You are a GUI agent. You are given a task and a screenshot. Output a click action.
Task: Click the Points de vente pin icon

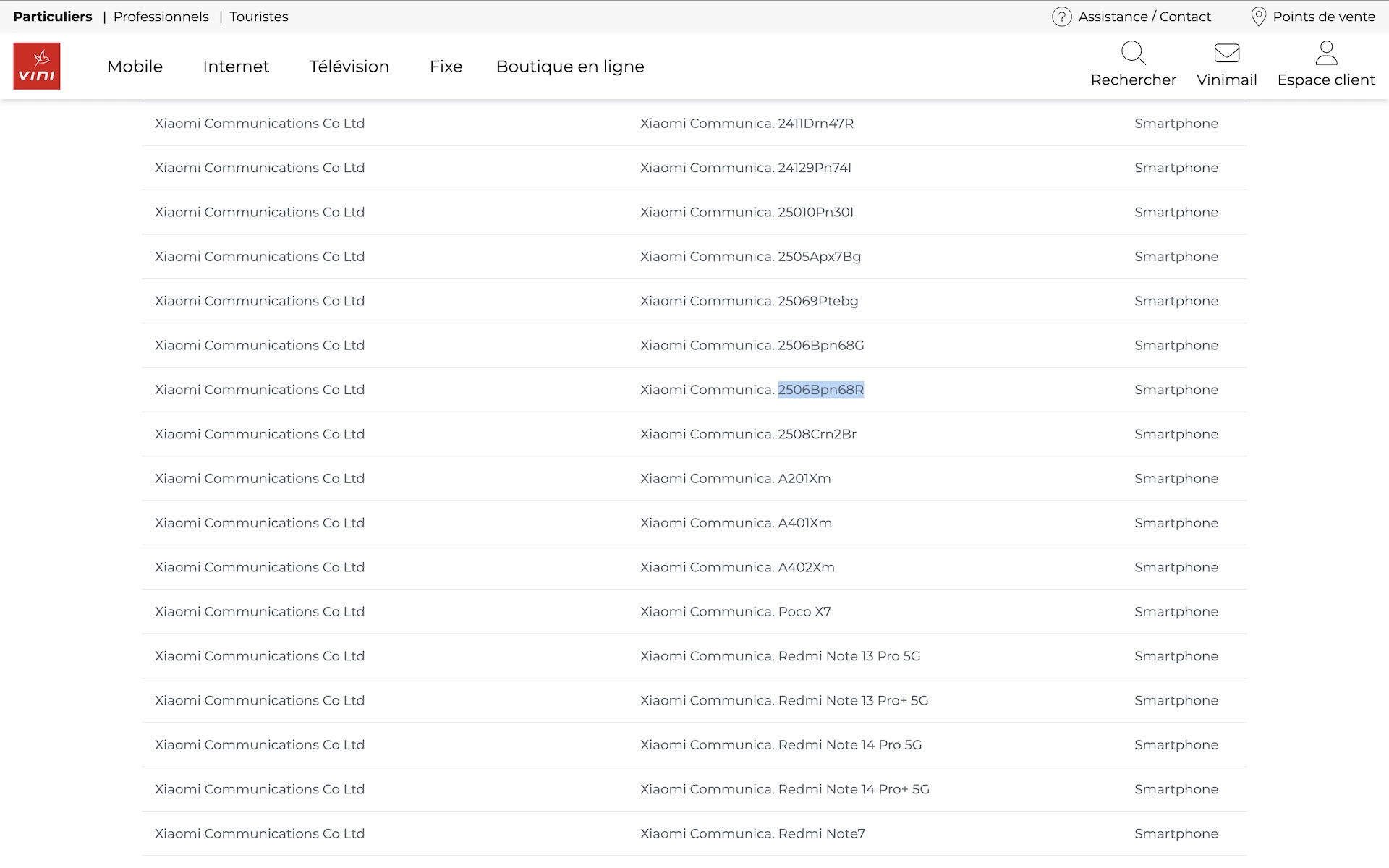click(x=1258, y=17)
